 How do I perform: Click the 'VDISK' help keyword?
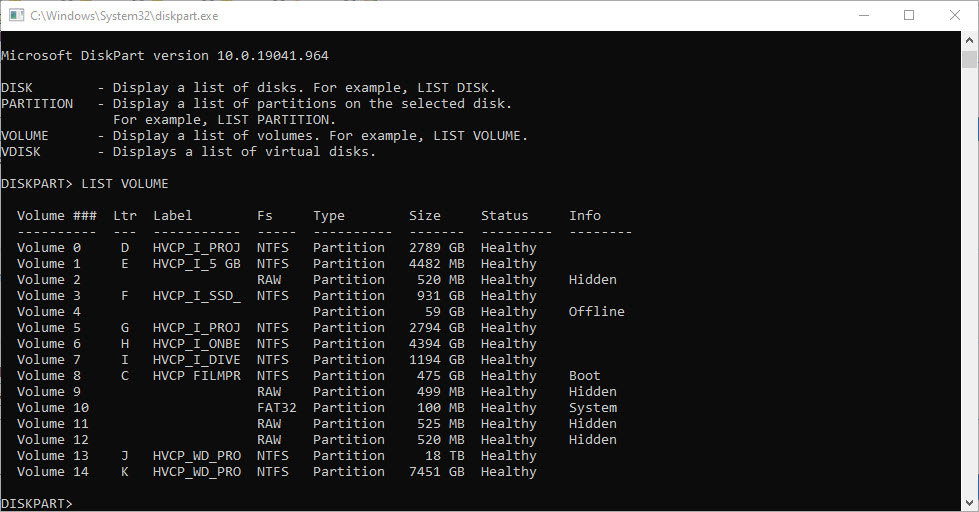[x=21, y=152]
